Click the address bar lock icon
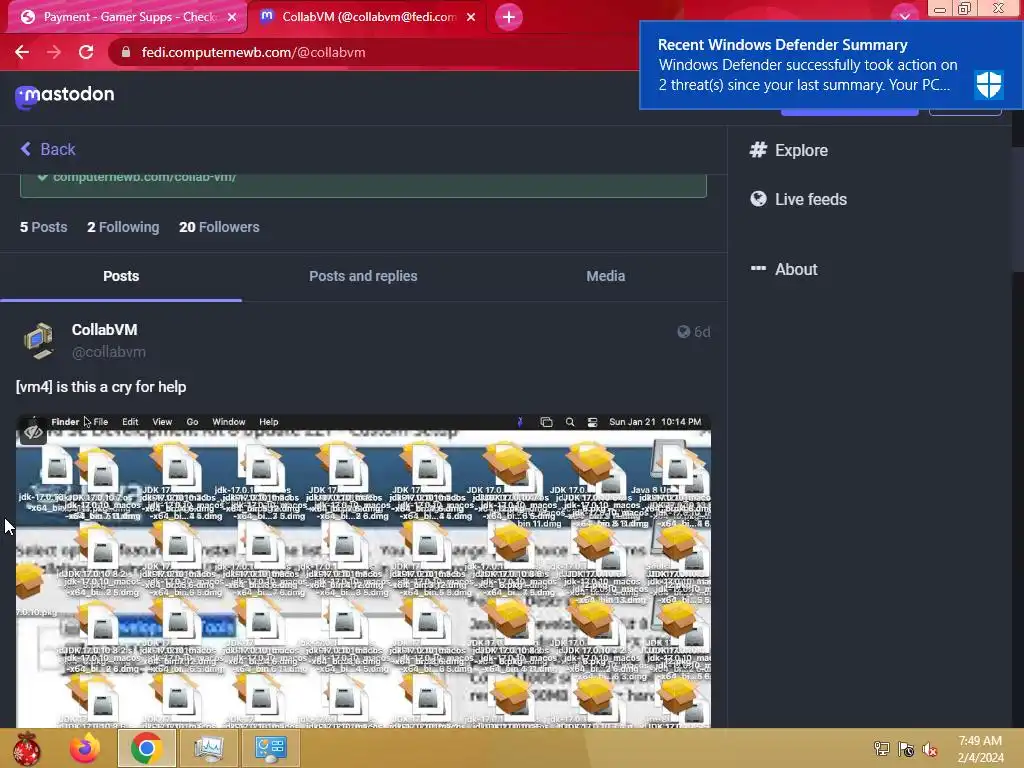The image size is (1024, 768). click(x=126, y=52)
